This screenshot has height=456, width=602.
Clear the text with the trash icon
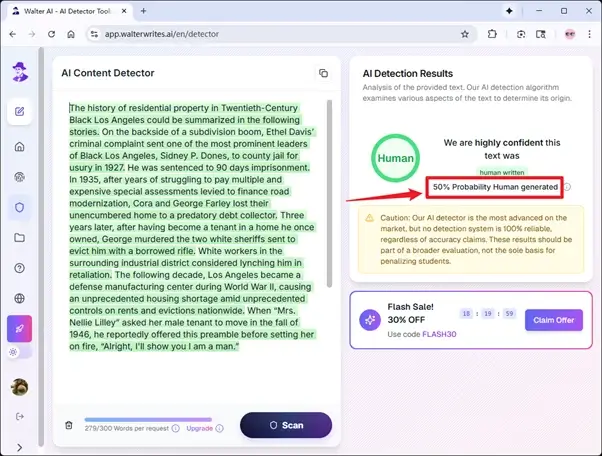[x=69, y=425]
